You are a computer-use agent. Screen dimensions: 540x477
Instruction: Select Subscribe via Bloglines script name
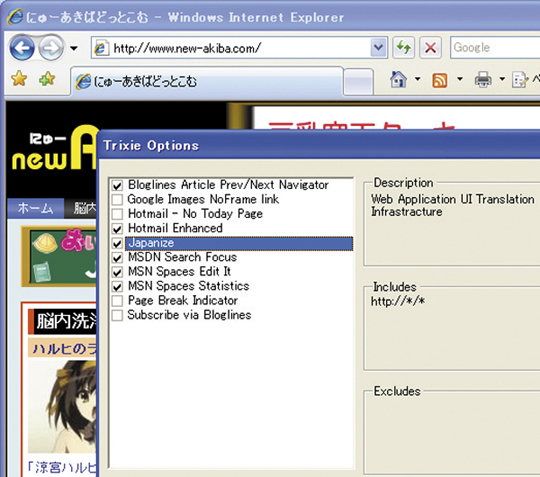pos(189,315)
